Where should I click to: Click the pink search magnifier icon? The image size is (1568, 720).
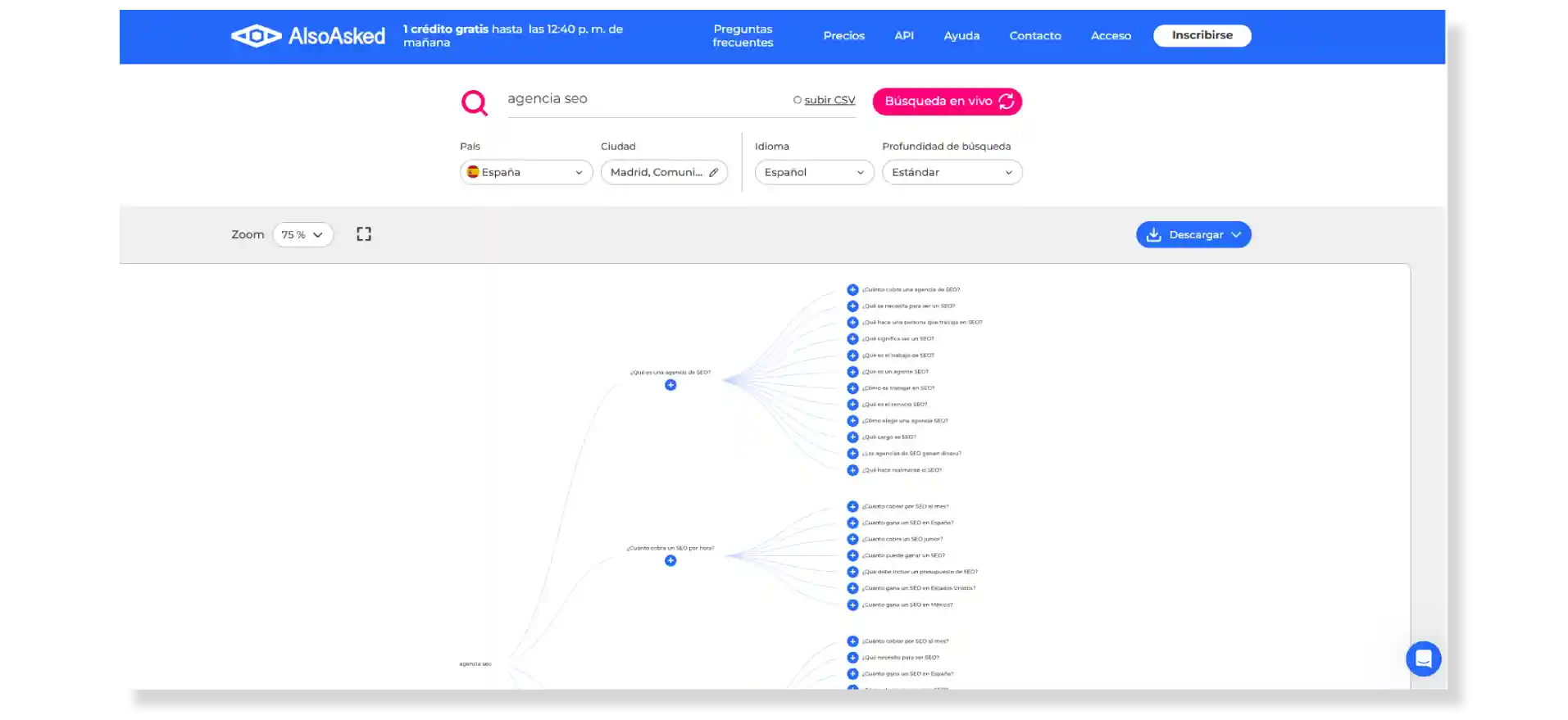(474, 102)
